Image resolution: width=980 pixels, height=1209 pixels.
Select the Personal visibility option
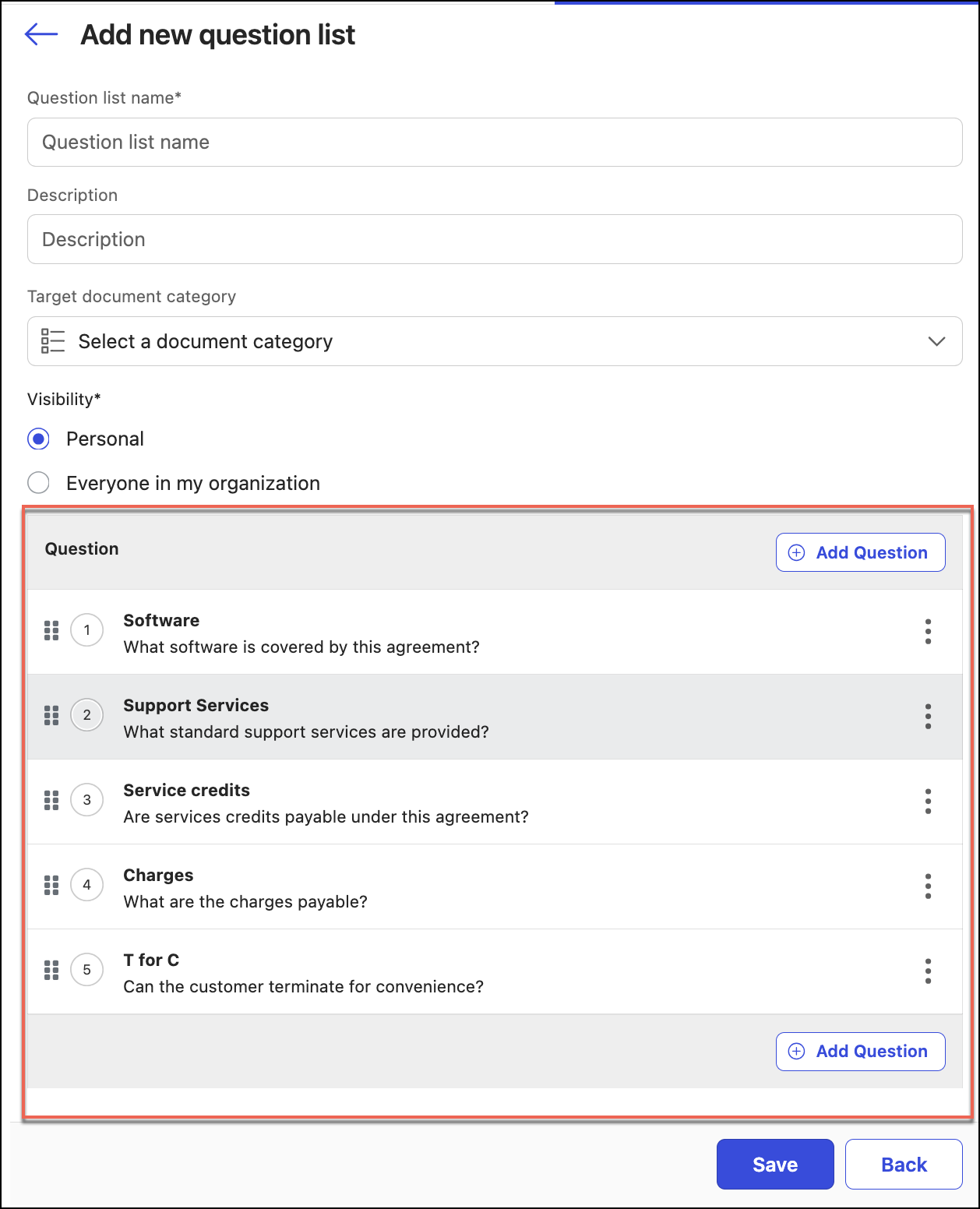39,439
